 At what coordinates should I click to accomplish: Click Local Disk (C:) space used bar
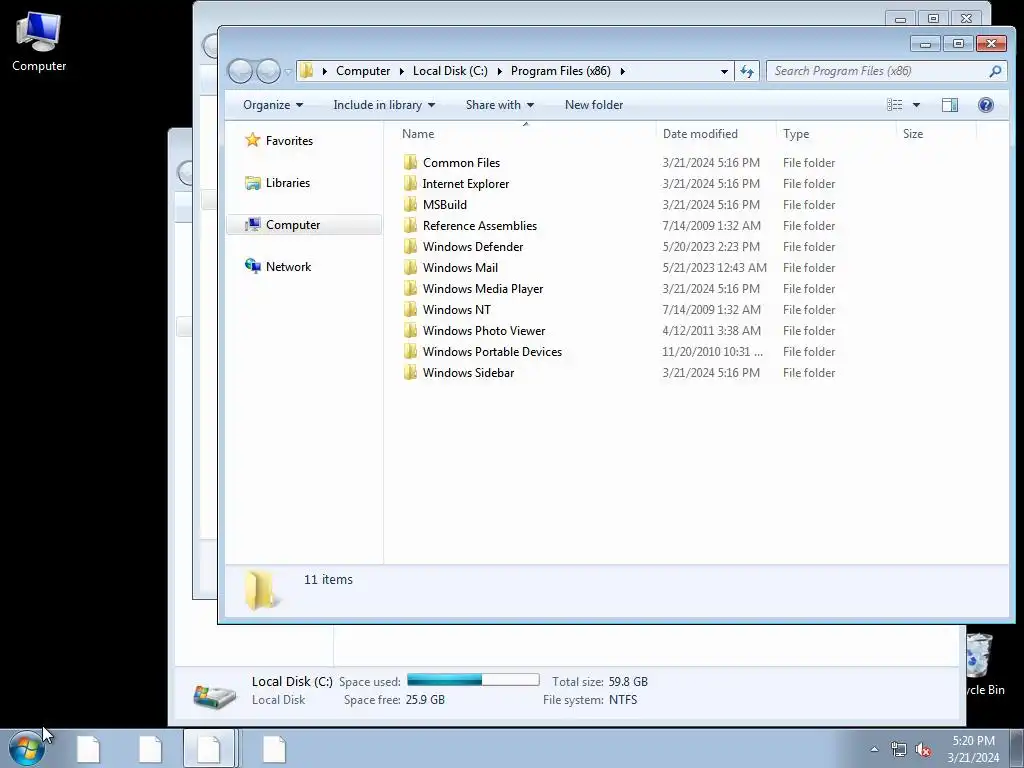473,680
